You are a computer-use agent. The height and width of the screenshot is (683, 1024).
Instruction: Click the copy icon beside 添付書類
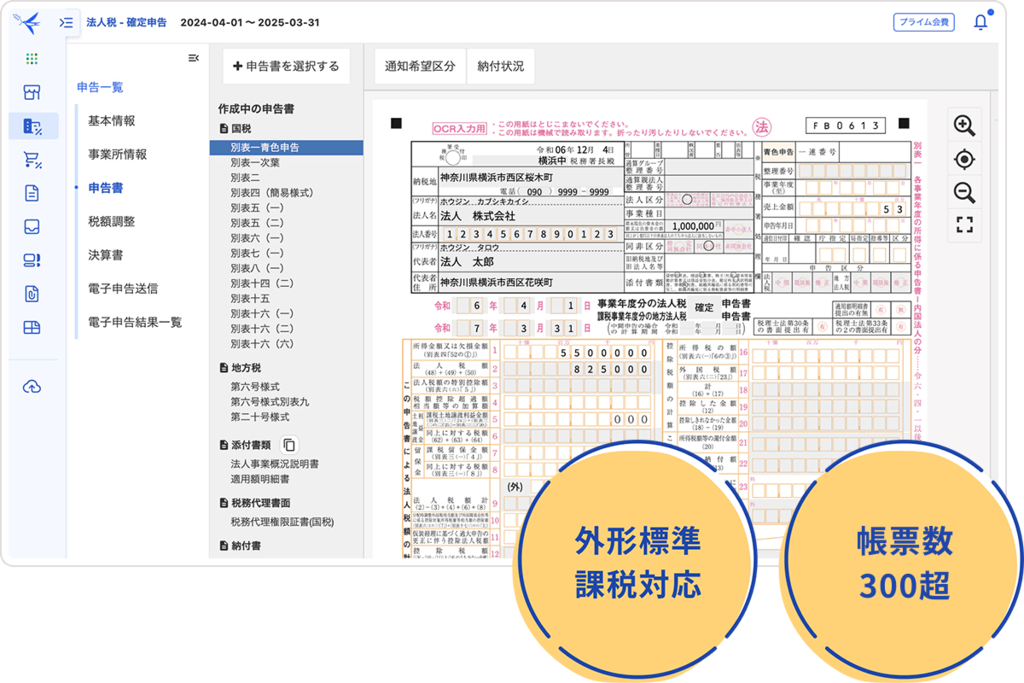289,444
